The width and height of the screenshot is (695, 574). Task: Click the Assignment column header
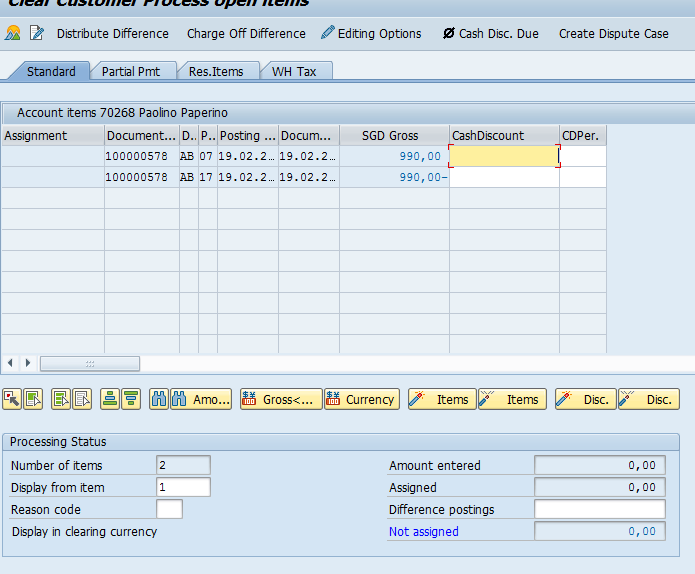tap(53, 135)
